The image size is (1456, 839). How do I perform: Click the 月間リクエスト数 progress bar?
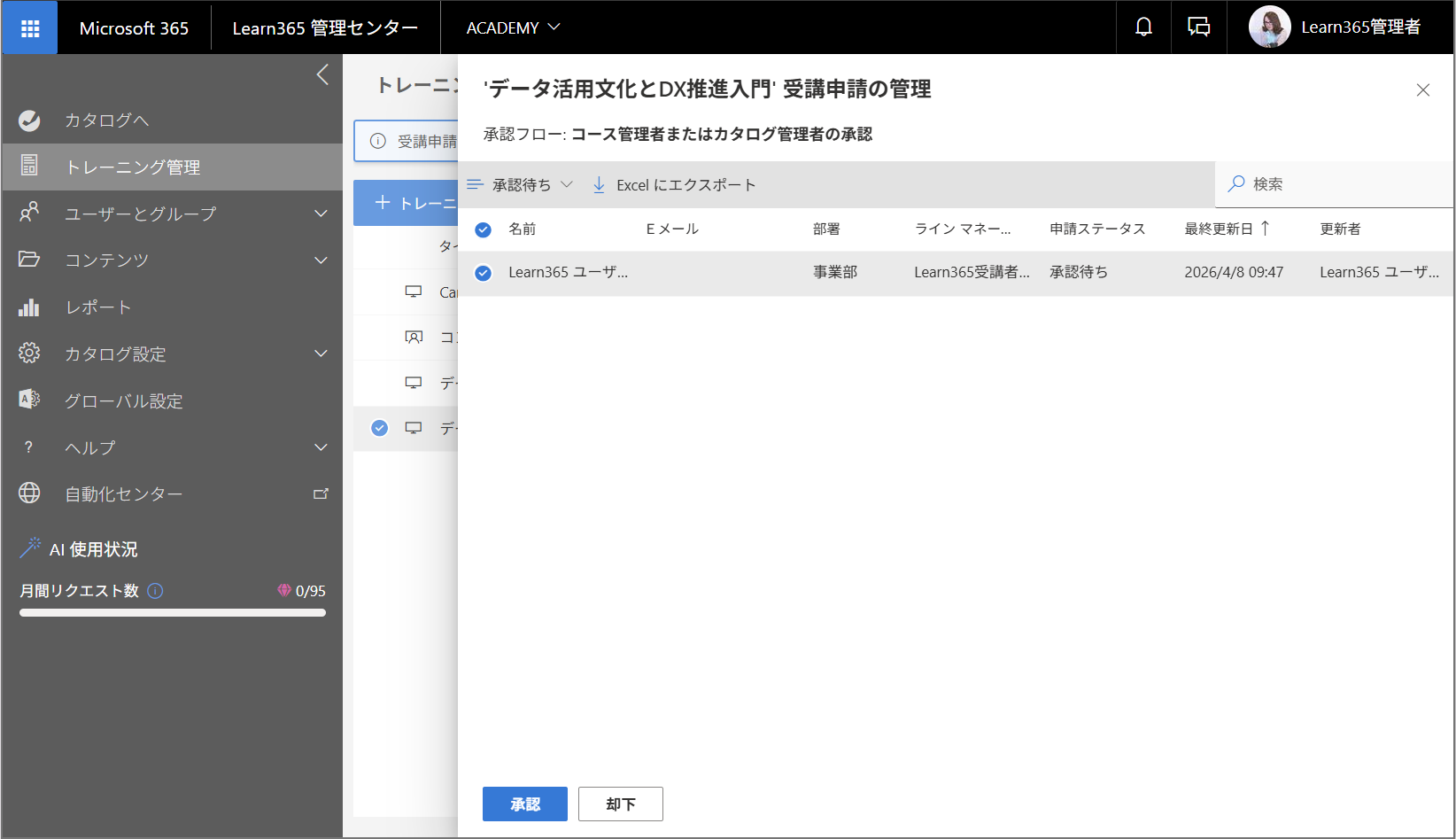pyautogui.click(x=173, y=612)
